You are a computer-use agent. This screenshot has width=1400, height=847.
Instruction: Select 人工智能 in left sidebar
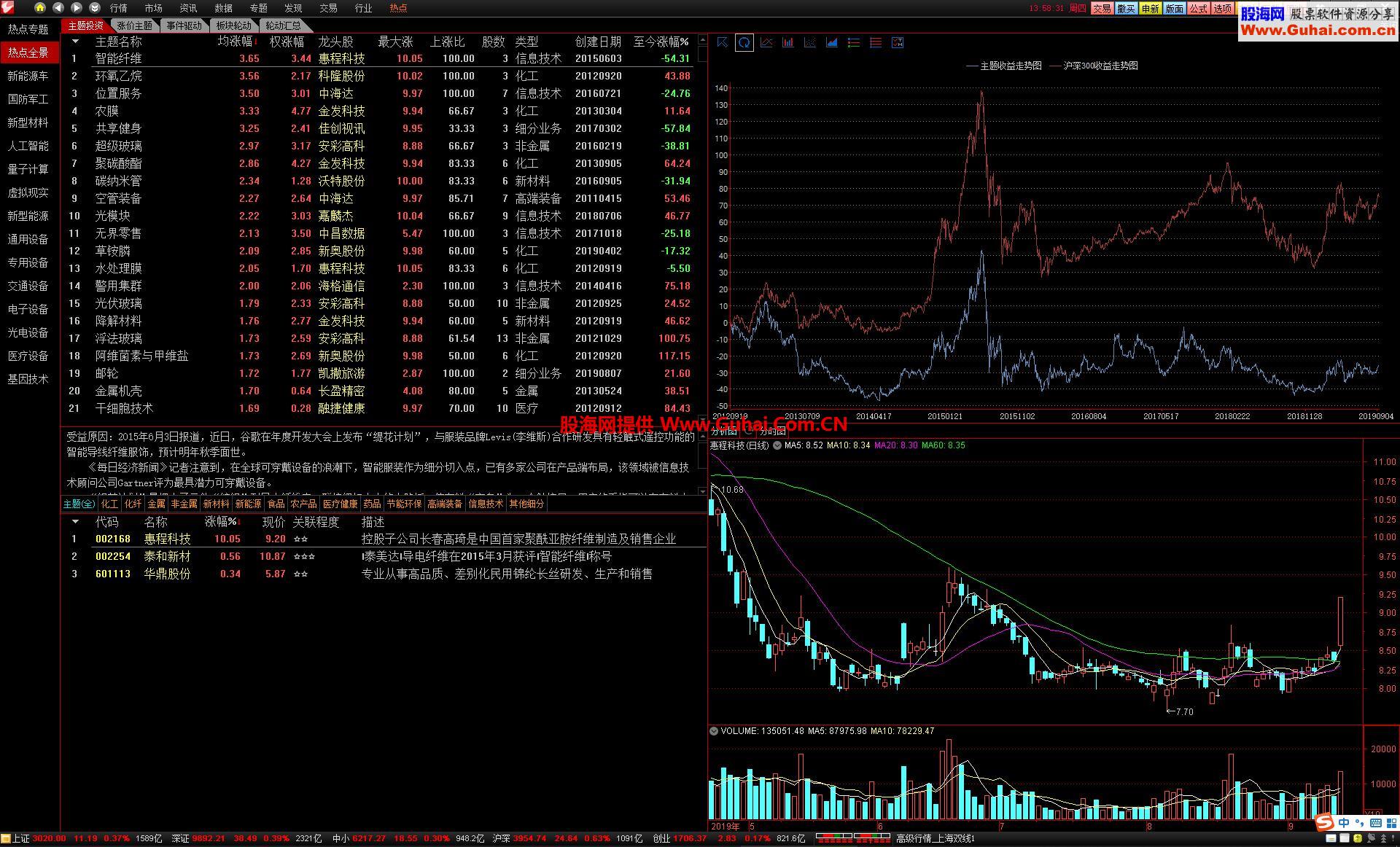coord(28,146)
